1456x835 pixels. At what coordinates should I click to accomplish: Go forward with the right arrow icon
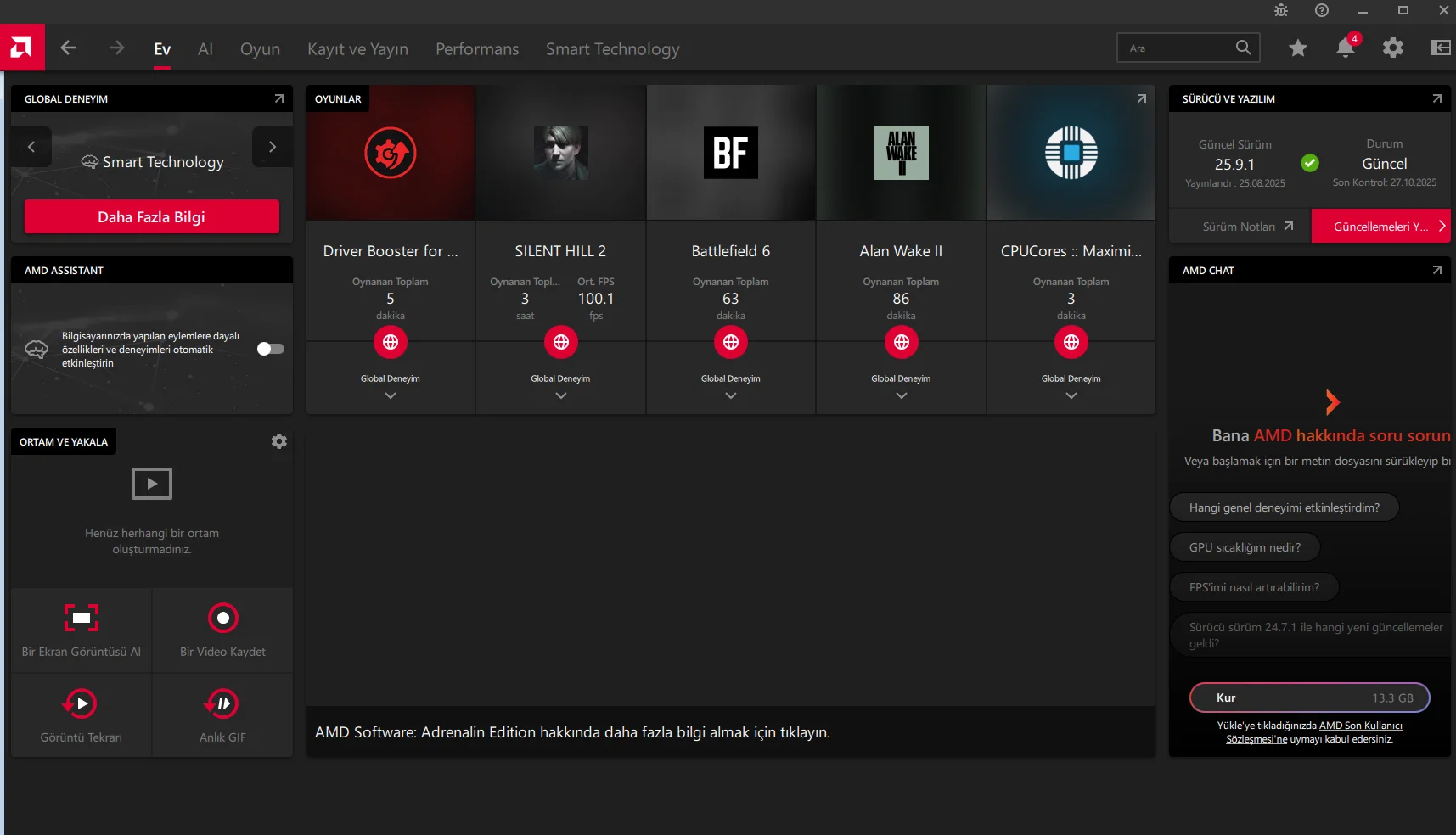click(116, 48)
